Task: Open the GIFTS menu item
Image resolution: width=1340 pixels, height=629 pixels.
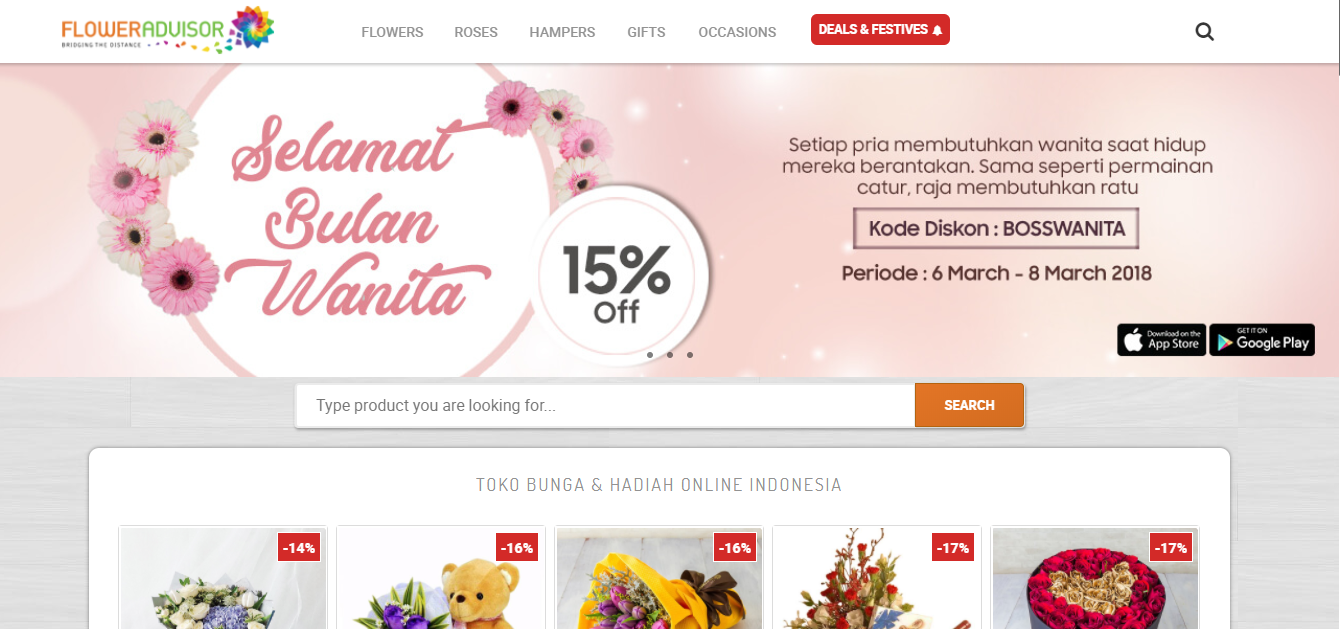Action: (x=646, y=32)
